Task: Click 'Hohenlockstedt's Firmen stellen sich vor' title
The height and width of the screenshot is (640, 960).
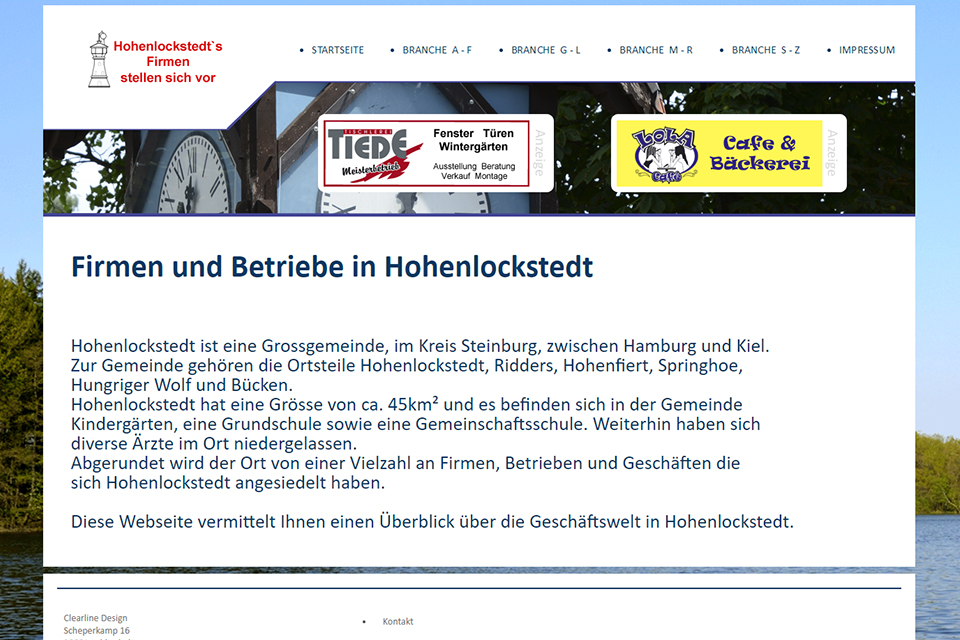Action: click(x=167, y=61)
